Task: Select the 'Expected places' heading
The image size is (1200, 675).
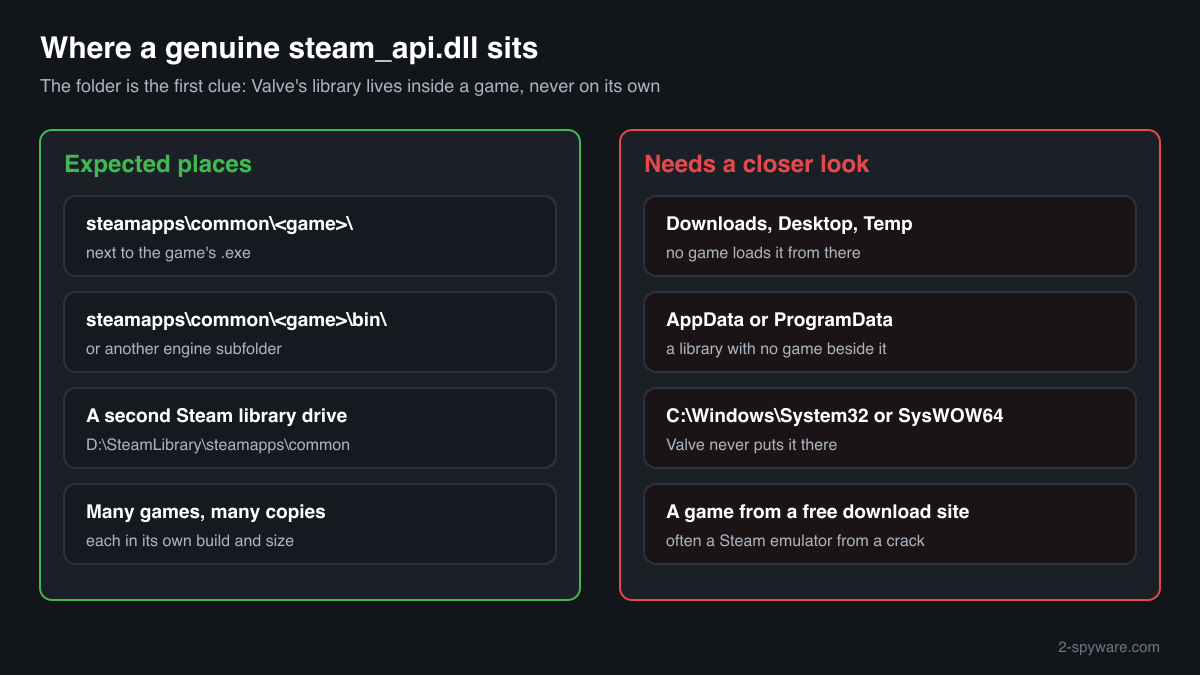Action: 158,164
